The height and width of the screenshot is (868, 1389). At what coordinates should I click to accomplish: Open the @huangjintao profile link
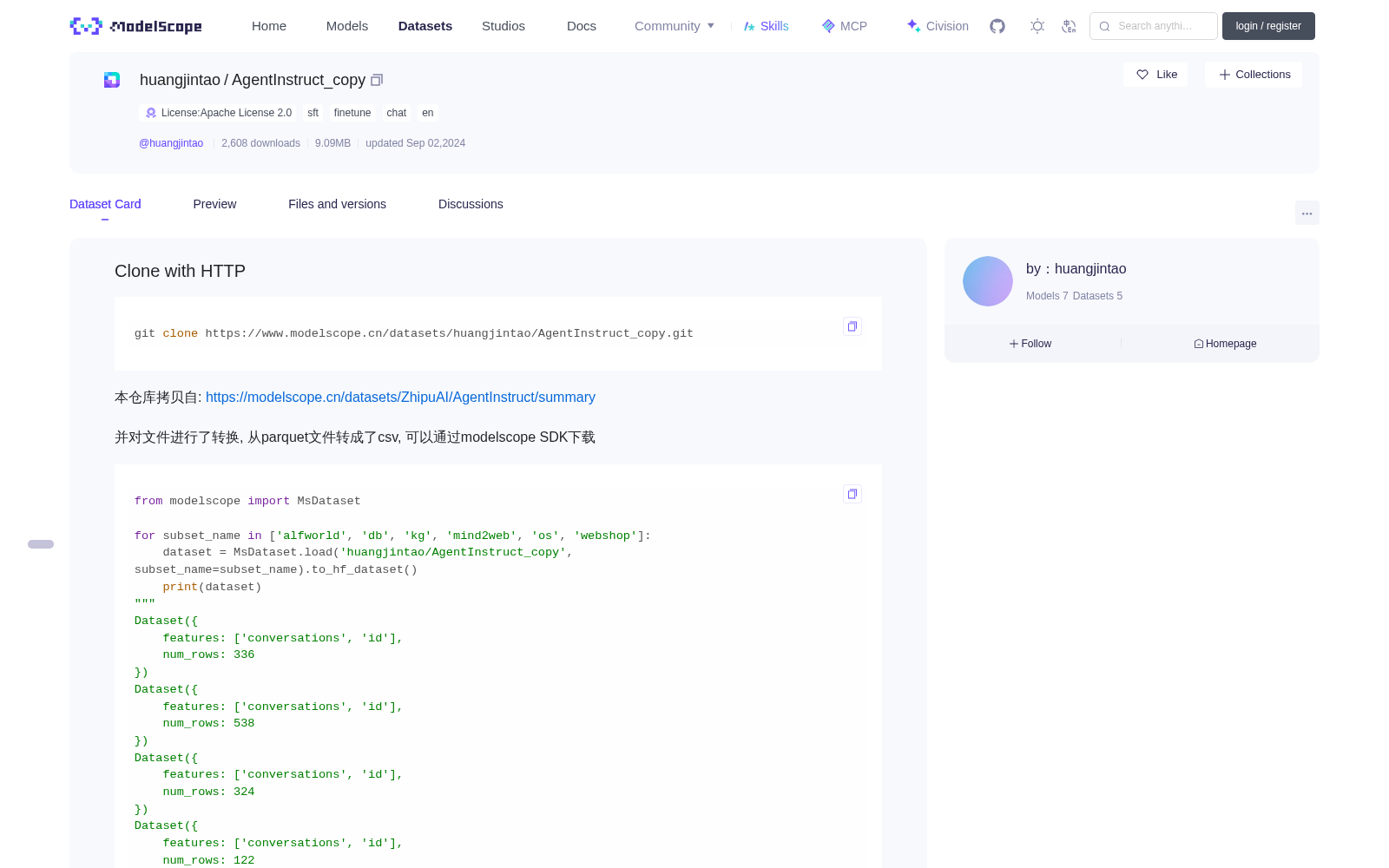point(171,143)
